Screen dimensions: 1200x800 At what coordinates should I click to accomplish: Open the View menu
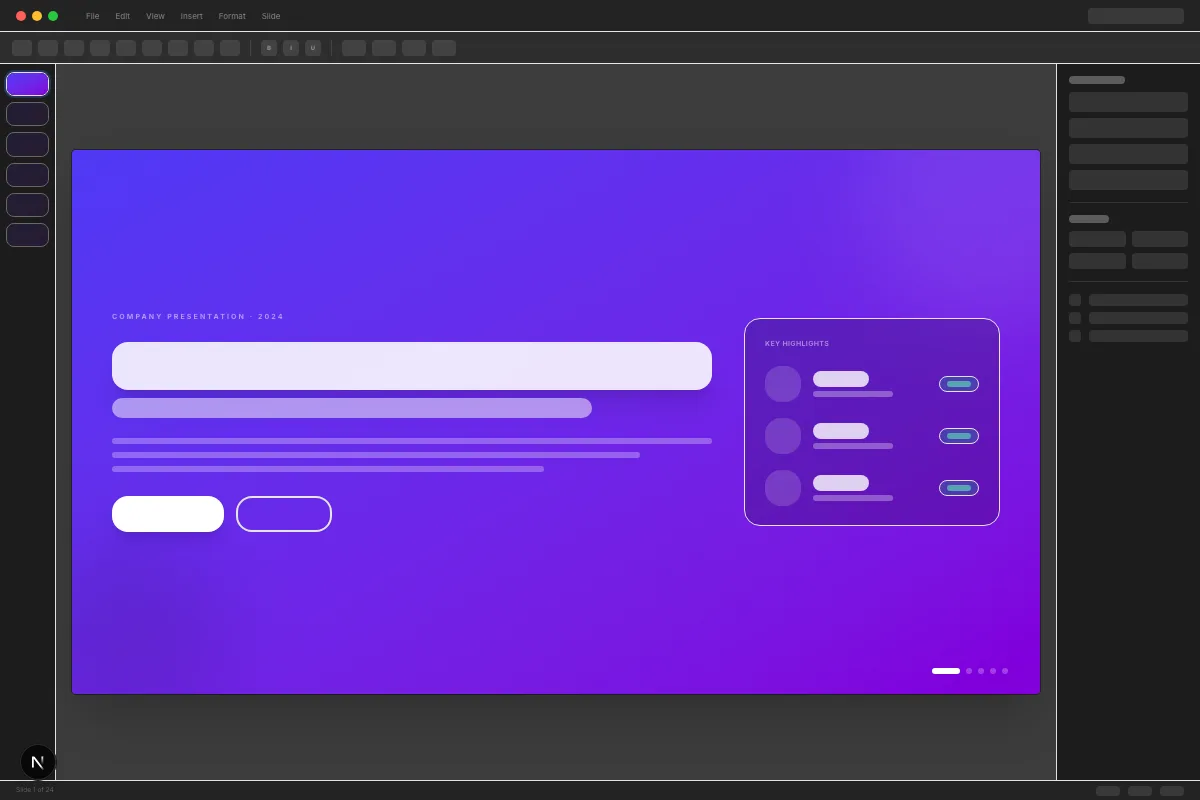[155, 16]
